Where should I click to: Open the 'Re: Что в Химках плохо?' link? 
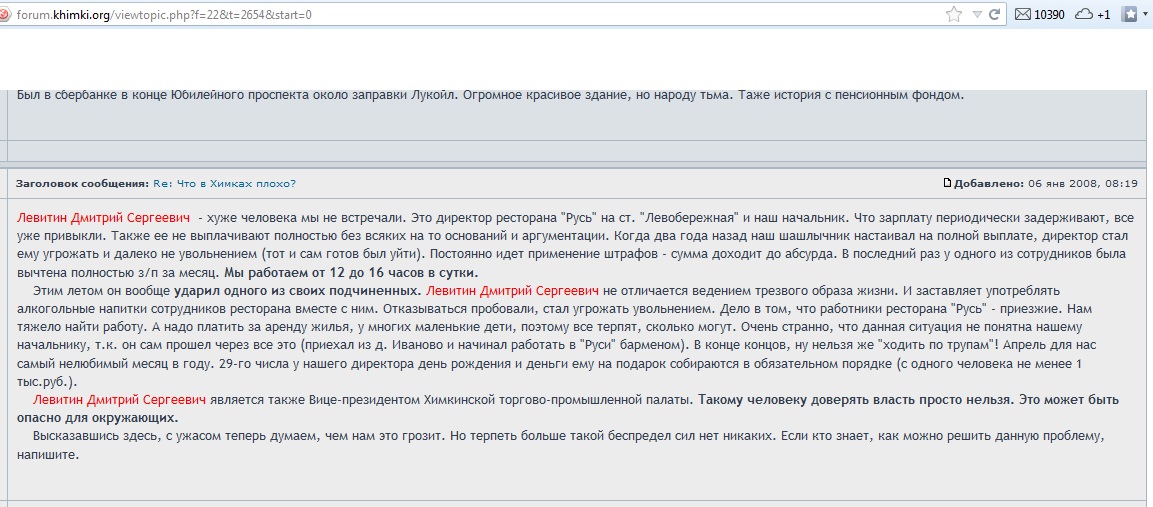tap(224, 184)
